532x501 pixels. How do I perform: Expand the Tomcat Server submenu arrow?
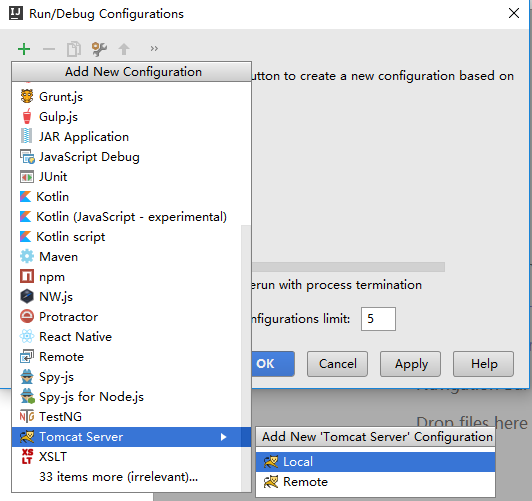(x=223, y=437)
